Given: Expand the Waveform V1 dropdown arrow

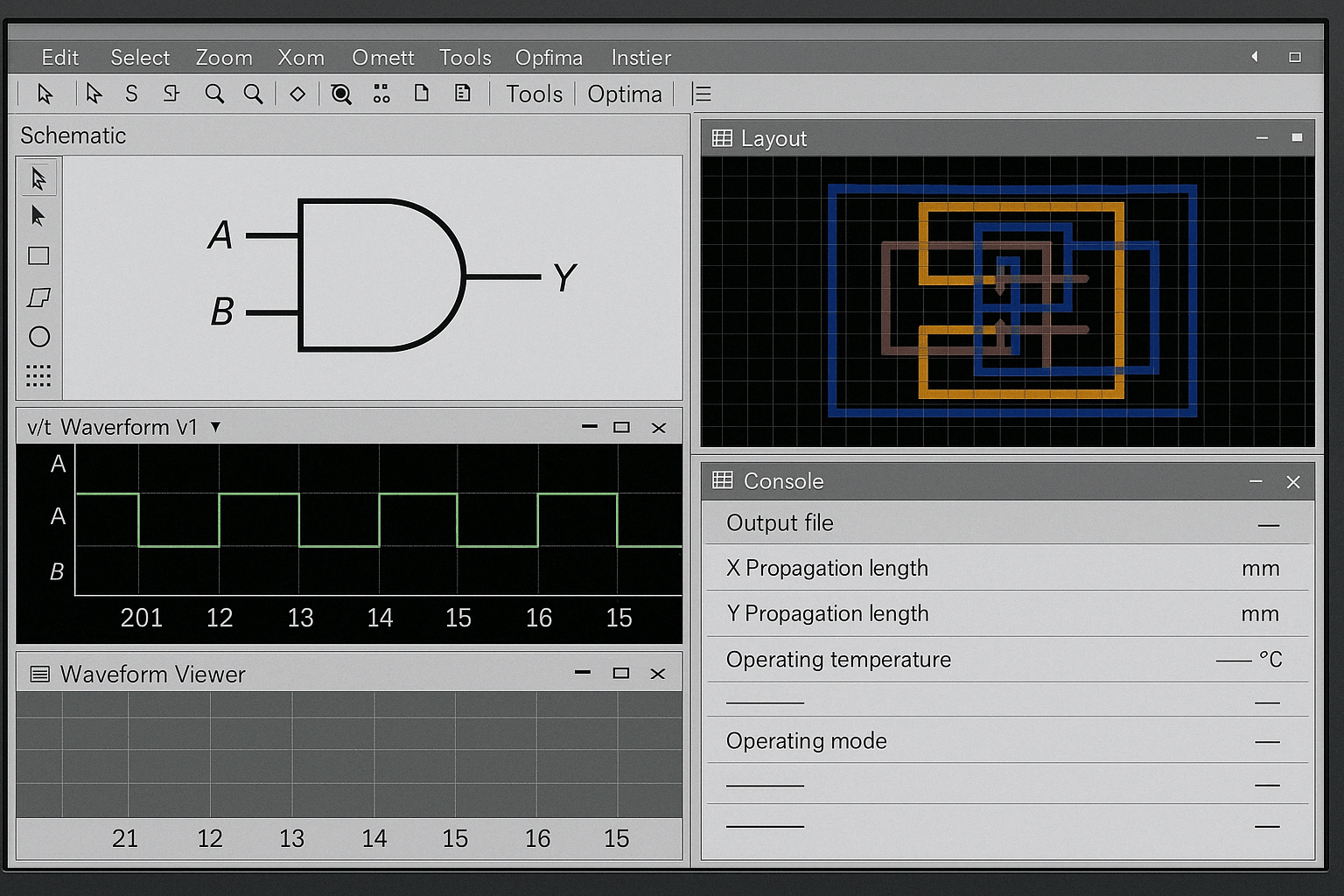Looking at the screenshot, I should tap(215, 427).
